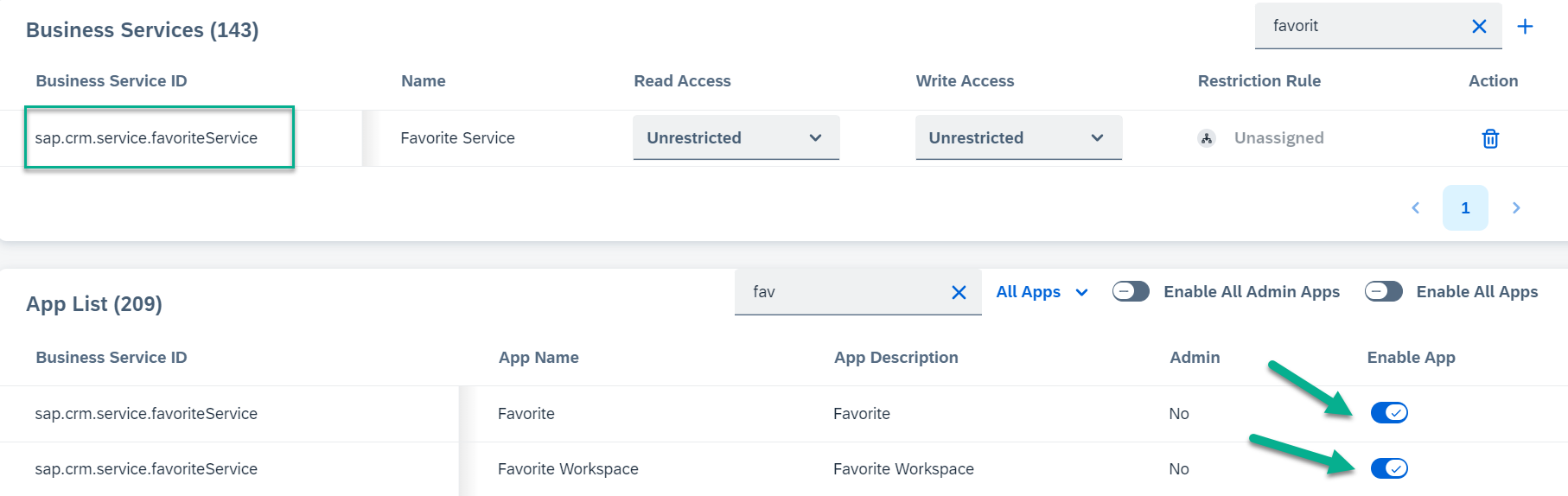
Task: Go to previous page arrow
Action: click(1415, 207)
